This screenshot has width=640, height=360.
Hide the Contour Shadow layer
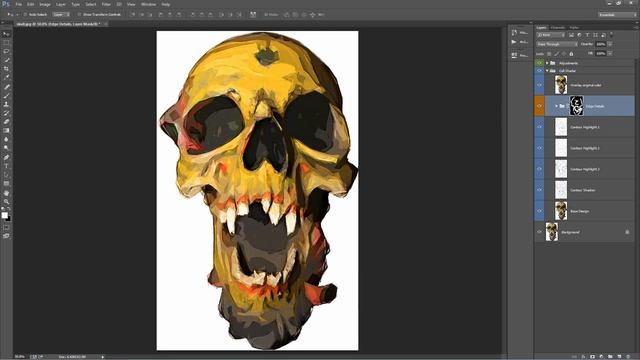(540, 190)
